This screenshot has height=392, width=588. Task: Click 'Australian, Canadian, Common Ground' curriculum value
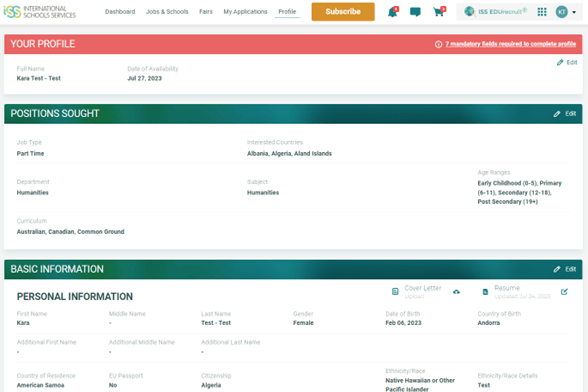pos(70,232)
